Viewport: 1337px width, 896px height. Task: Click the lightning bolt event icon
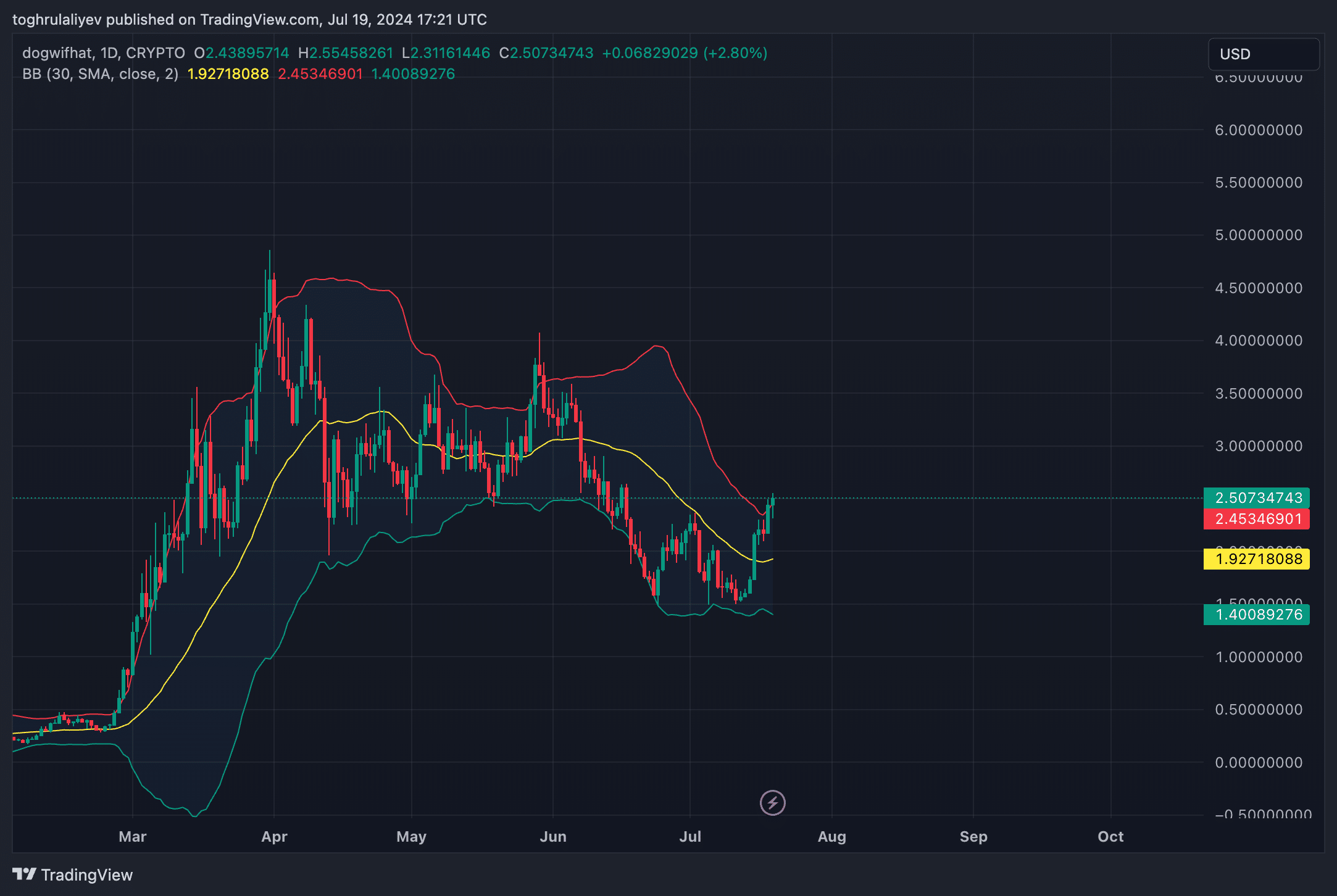pyautogui.click(x=772, y=803)
